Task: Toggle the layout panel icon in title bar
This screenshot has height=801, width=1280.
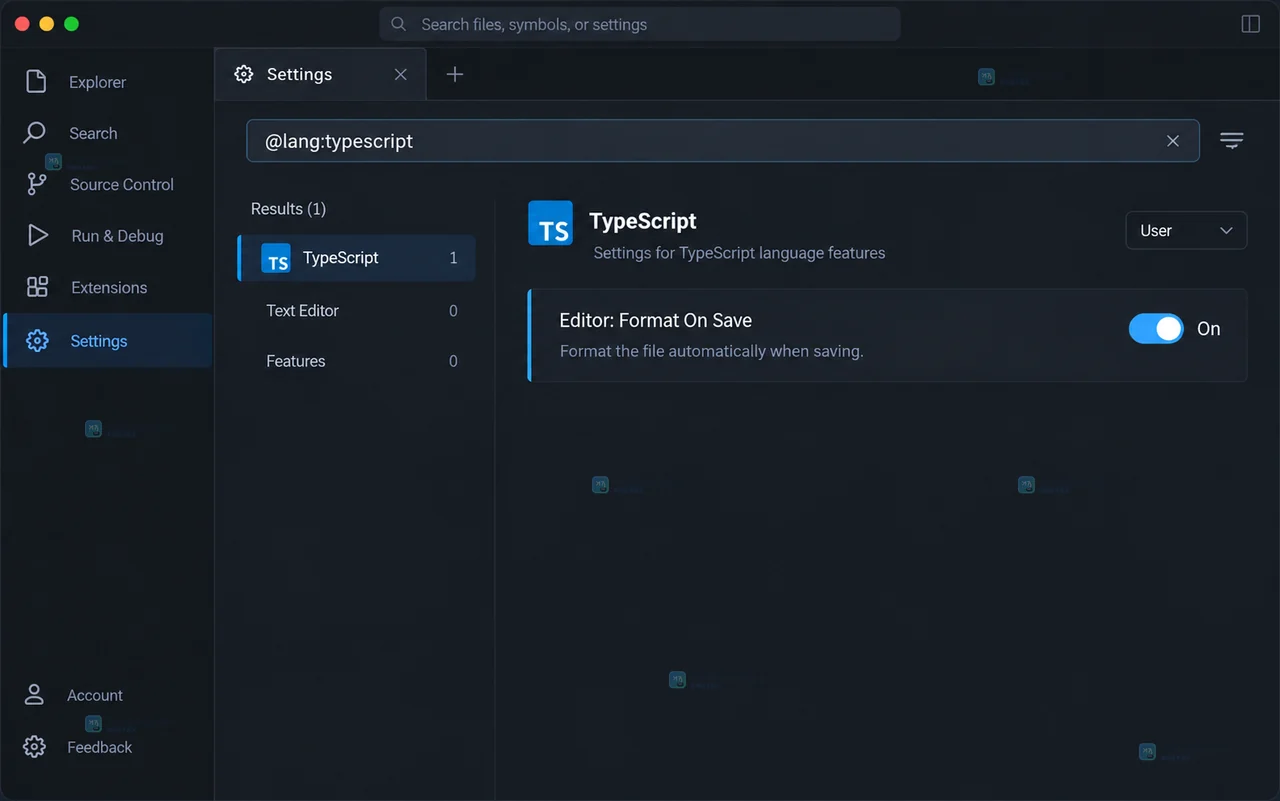Action: (1250, 24)
